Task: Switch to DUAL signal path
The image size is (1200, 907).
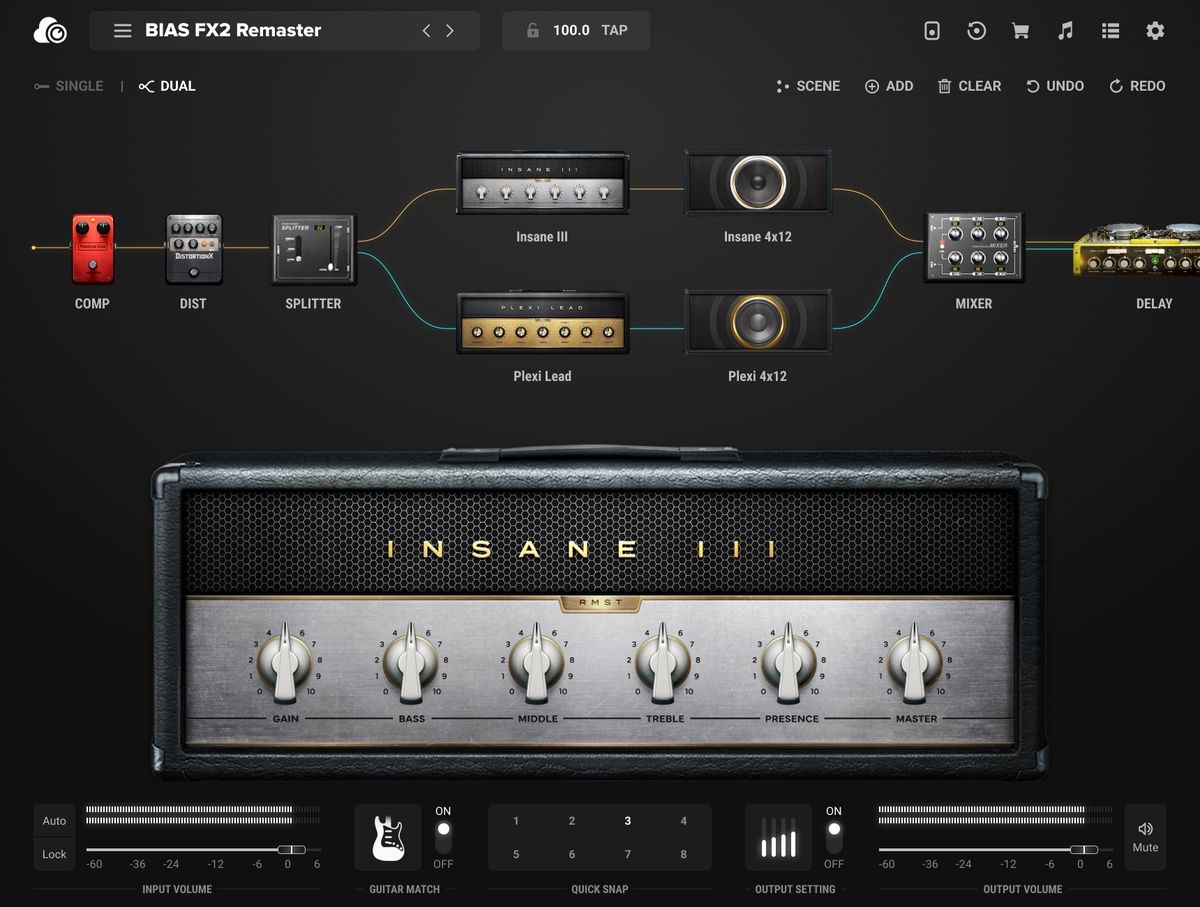Action: point(166,86)
